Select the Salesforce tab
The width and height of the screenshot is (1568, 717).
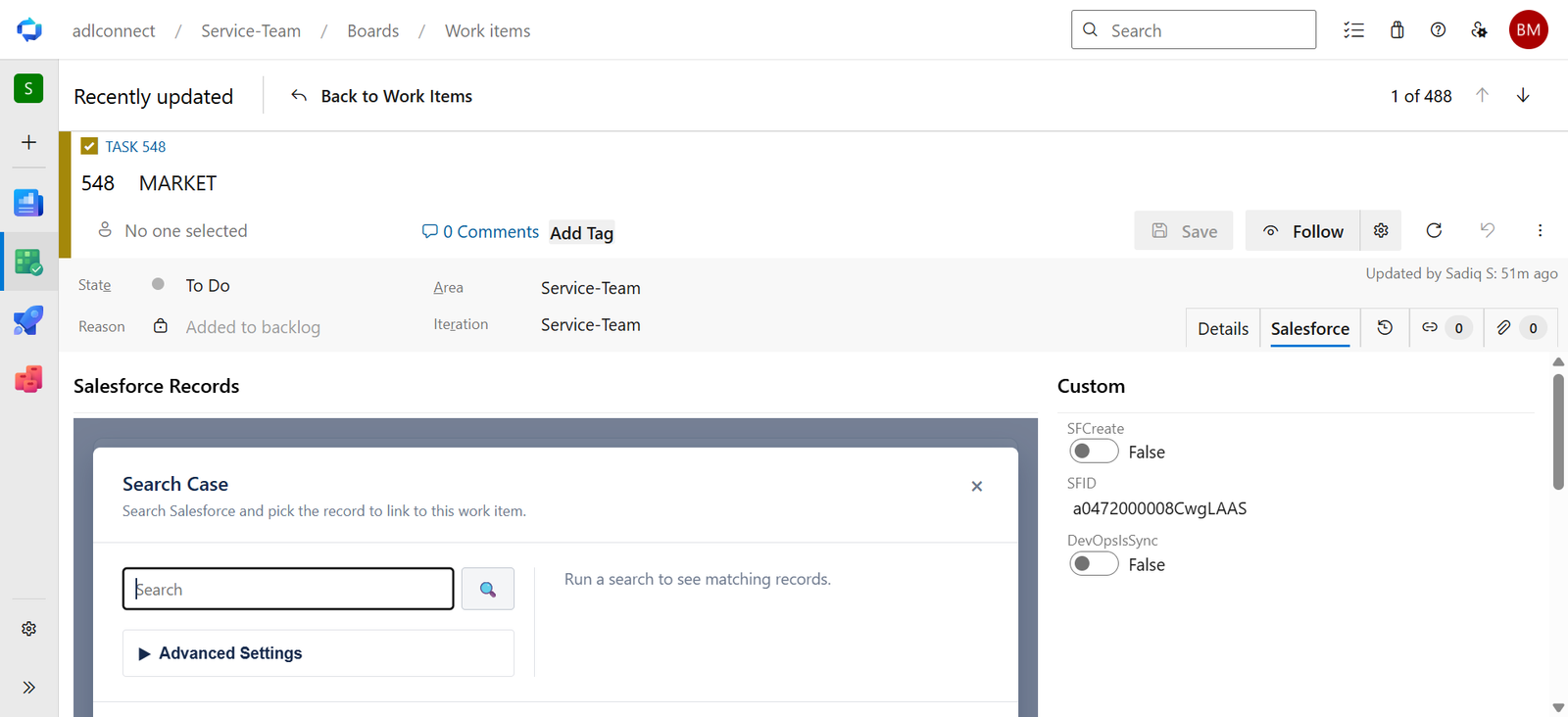pos(1309,328)
